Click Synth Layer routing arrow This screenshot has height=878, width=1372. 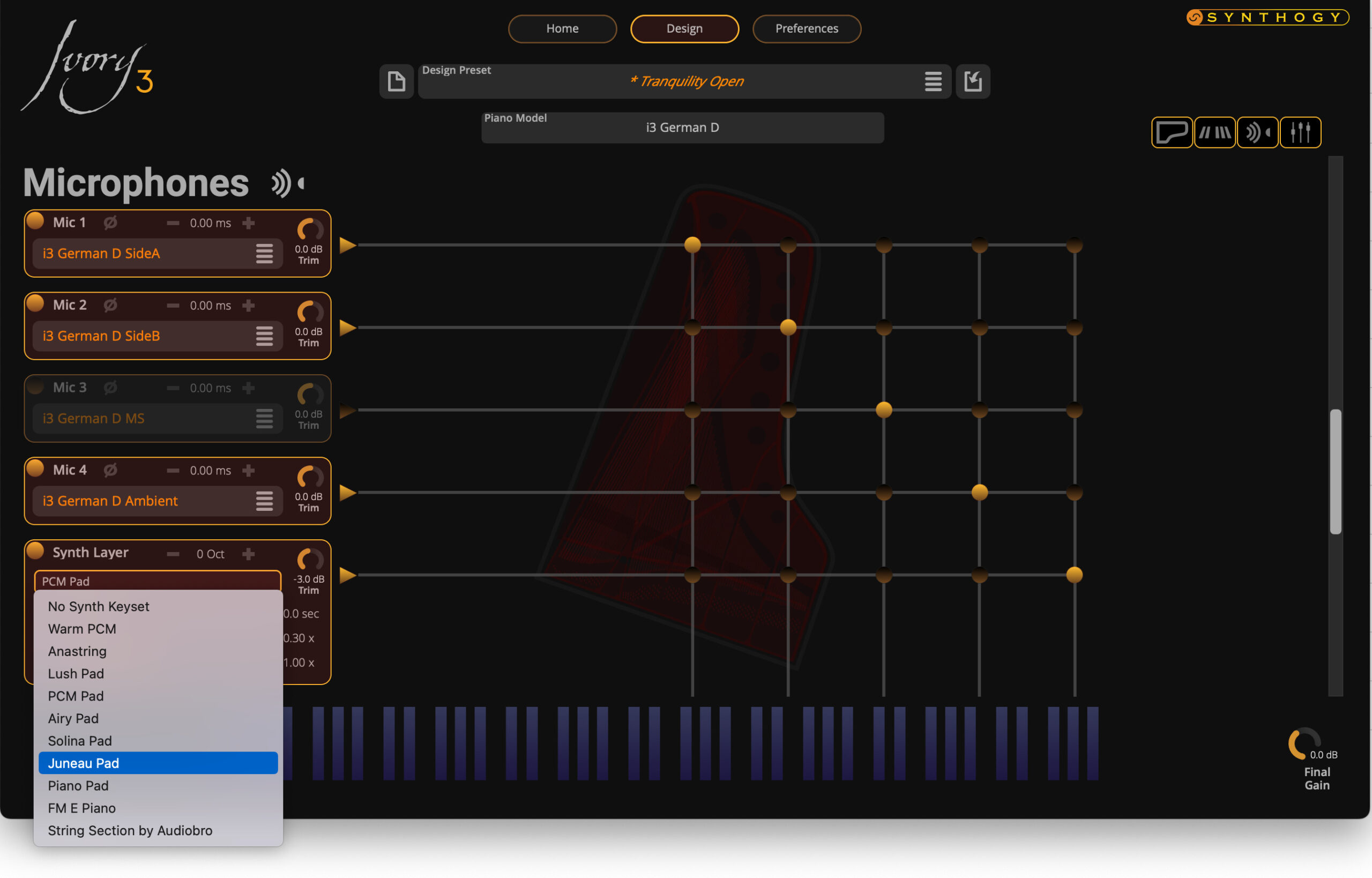click(348, 575)
